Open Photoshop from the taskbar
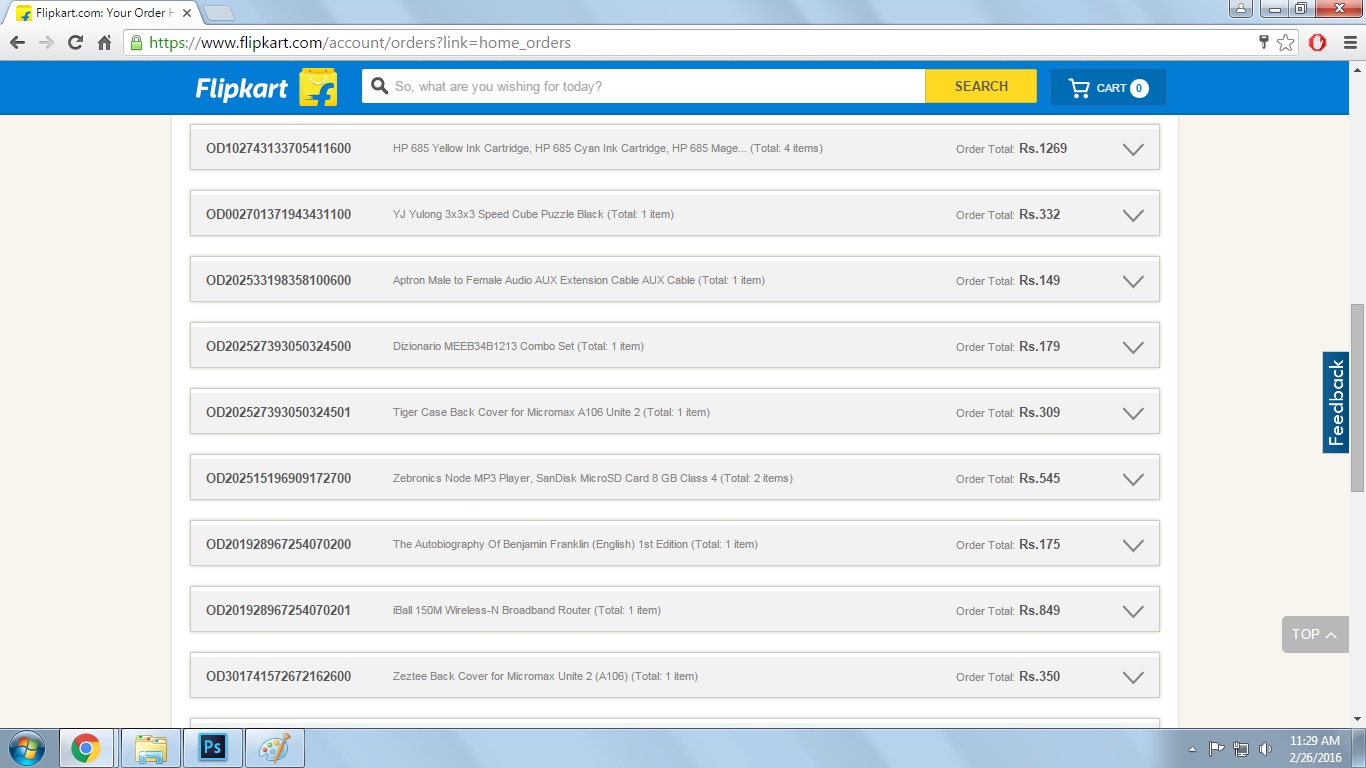 [x=213, y=747]
